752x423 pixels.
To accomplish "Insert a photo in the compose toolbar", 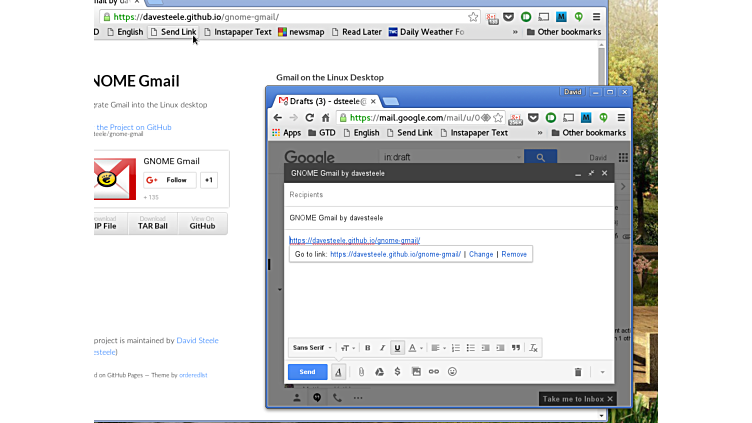I will (x=416, y=371).
